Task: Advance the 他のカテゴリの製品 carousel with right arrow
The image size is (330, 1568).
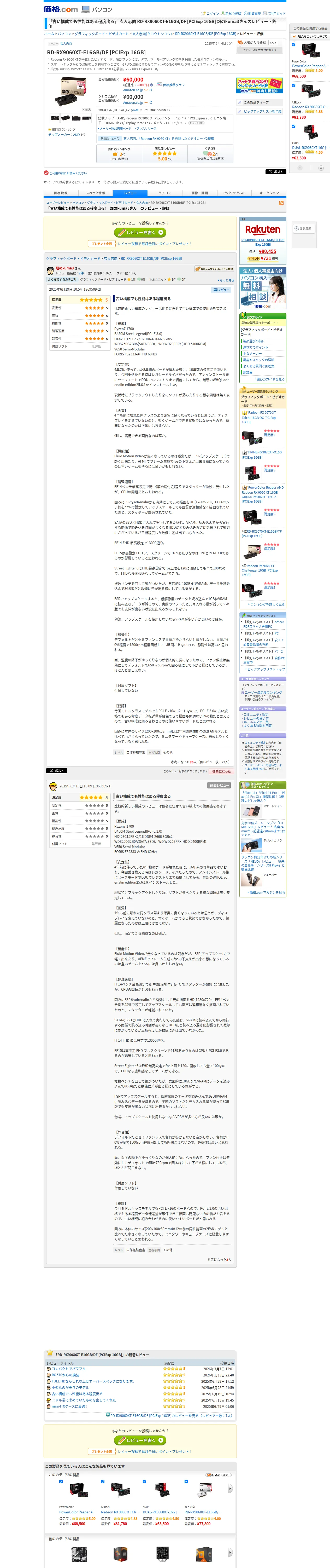Action: (230, 1552)
